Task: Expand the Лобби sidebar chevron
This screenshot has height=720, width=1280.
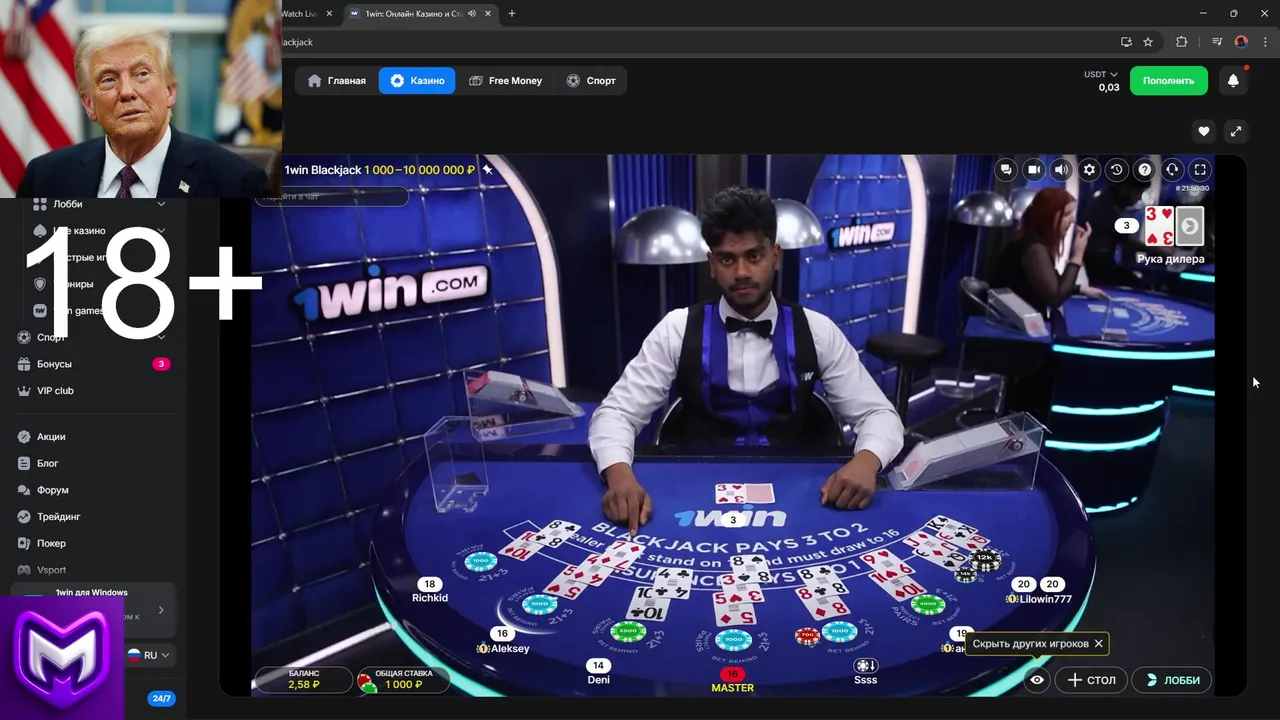Action: click(161, 204)
